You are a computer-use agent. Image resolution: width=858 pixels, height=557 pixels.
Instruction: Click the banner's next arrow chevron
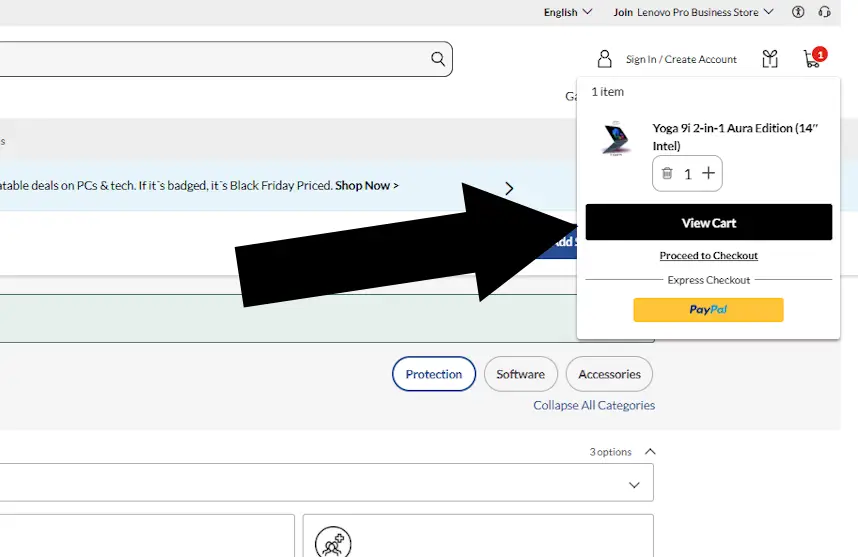click(x=509, y=187)
